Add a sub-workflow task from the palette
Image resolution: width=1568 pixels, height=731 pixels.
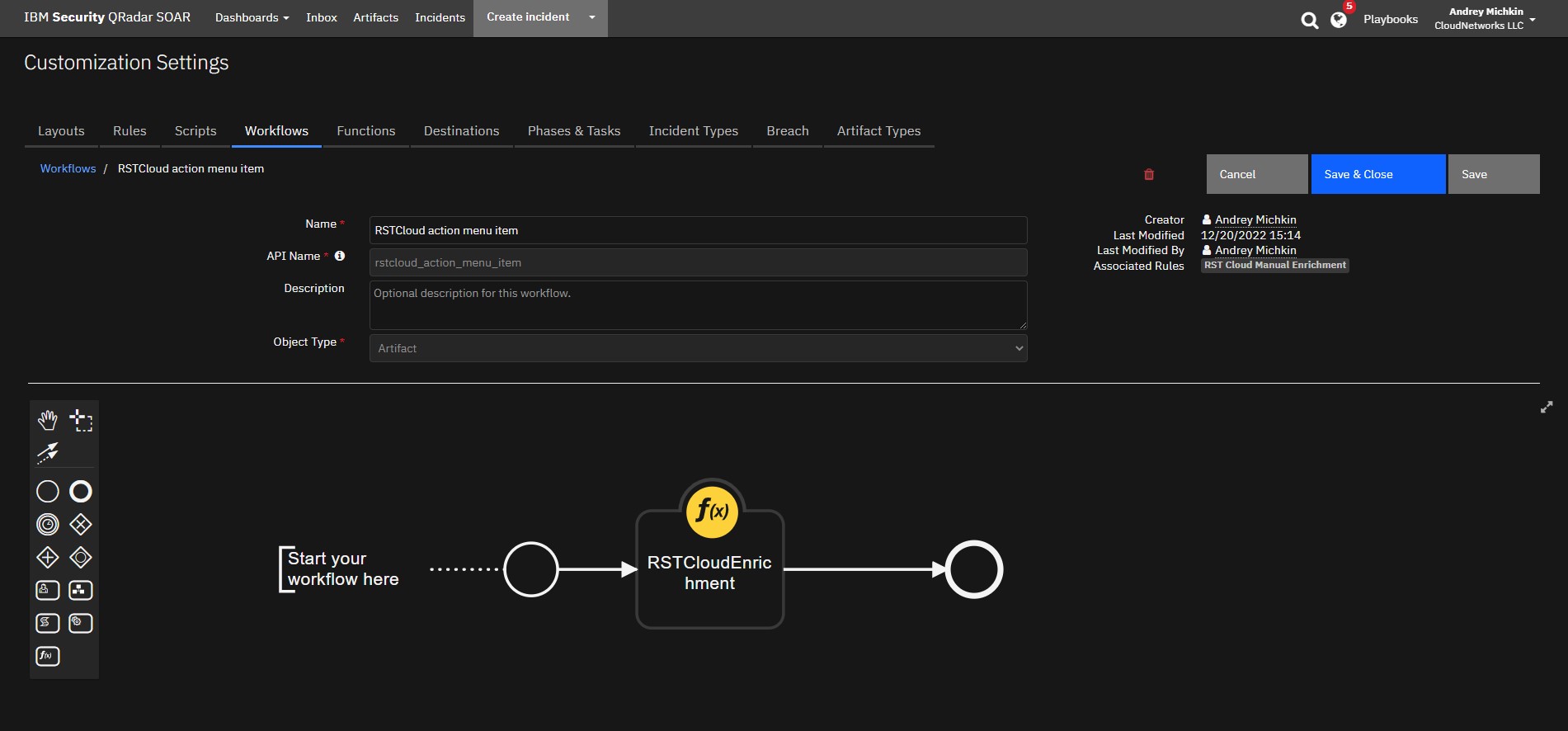point(81,590)
